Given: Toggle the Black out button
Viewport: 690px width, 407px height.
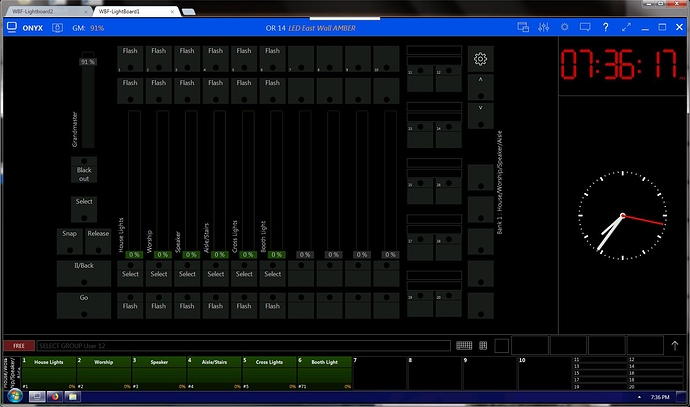Looking at the screenshot, I should point(84,169).
